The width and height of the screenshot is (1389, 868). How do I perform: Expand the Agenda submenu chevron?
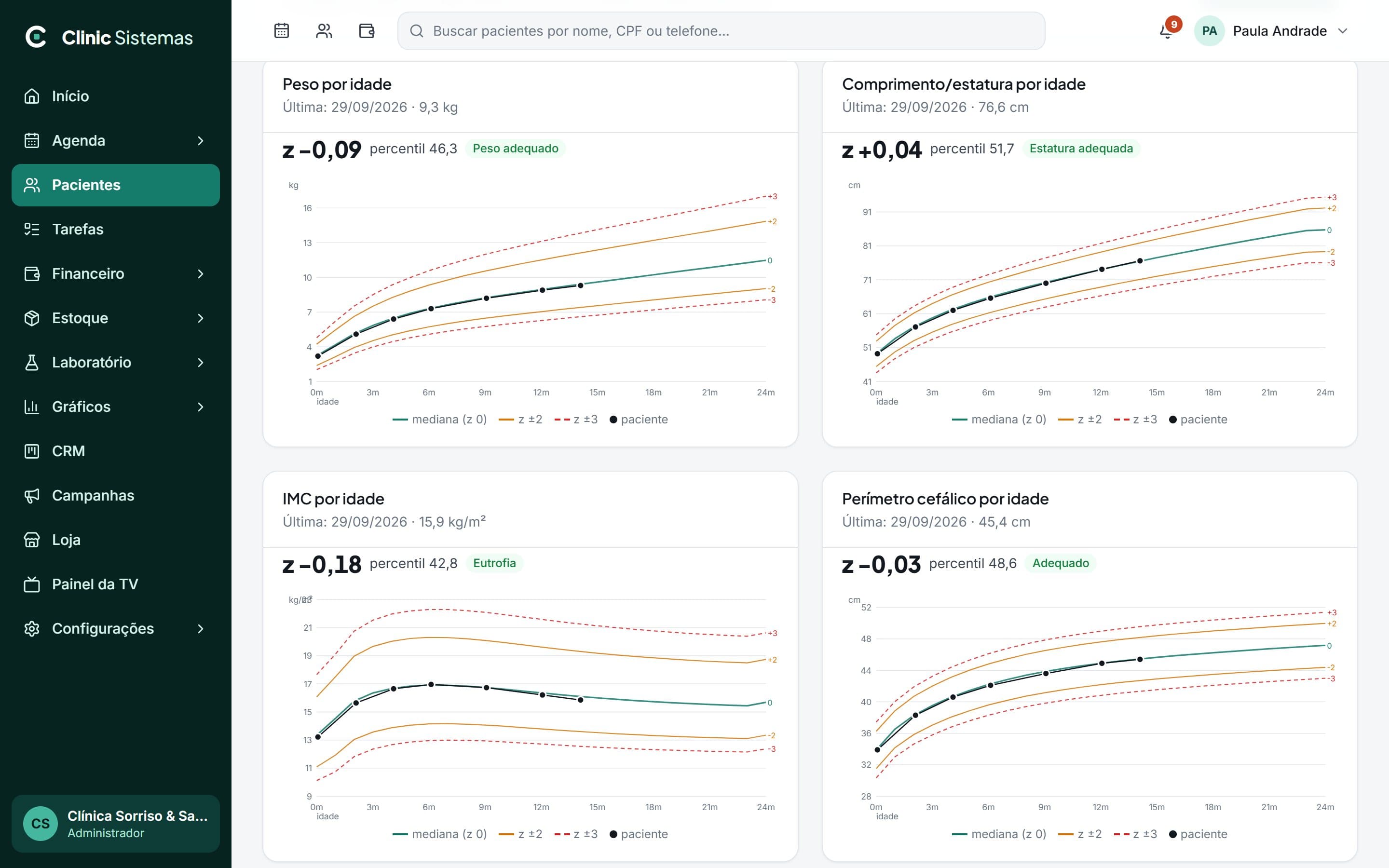pos(200,141)
